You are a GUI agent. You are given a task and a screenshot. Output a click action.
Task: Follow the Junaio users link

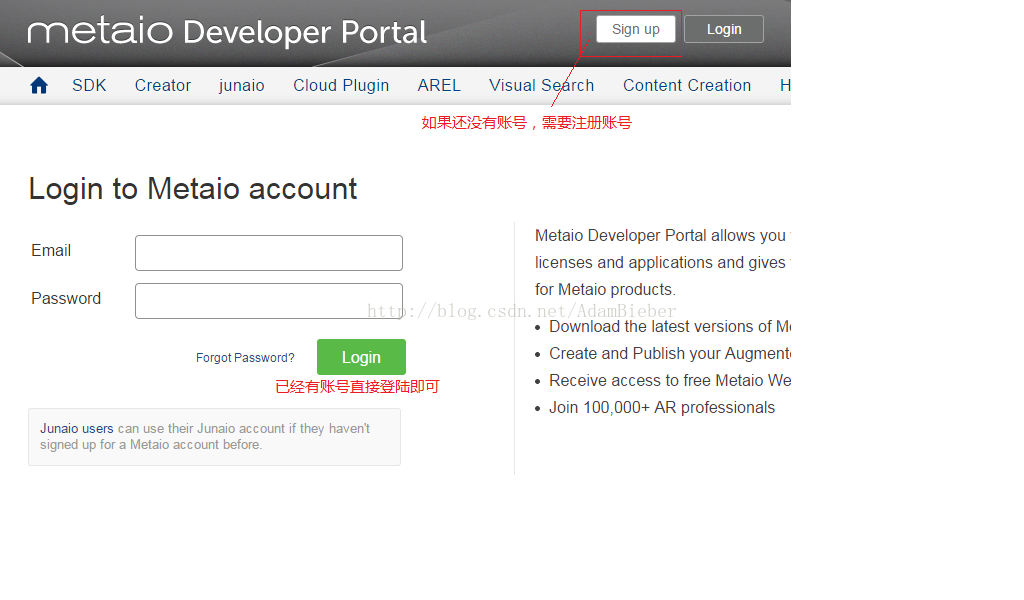click(x=76, y=428)
